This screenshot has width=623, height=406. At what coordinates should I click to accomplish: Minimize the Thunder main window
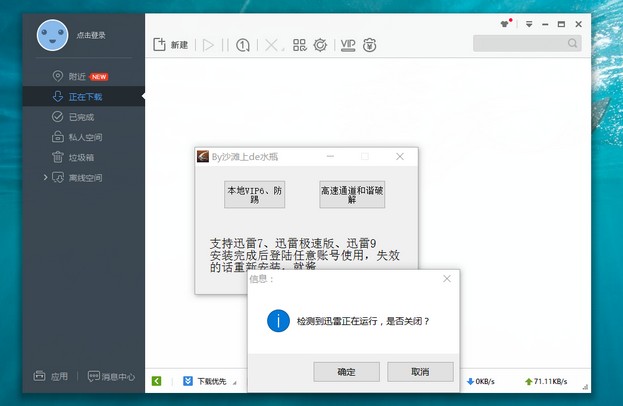tap(545, 24)
